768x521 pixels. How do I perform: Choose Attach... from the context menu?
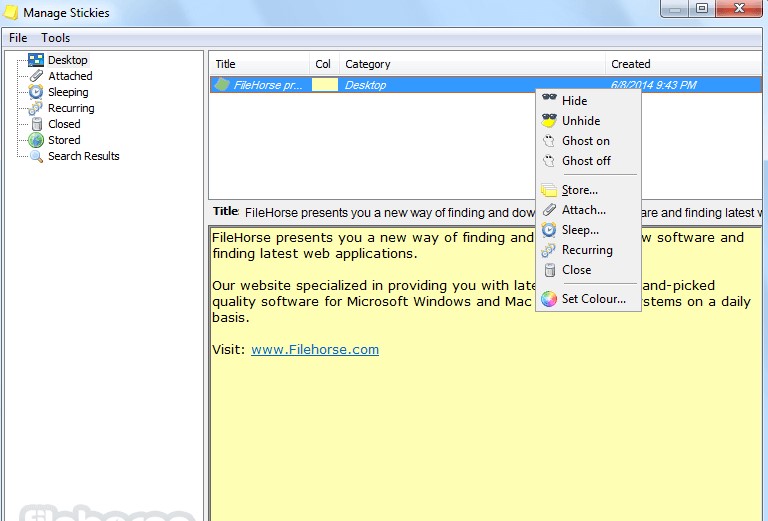(x=588, y=210)
